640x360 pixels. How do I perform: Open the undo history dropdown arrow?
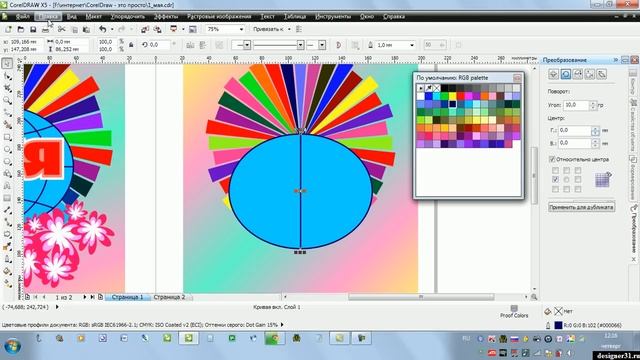pyautogui.click(x=112, y=29)
